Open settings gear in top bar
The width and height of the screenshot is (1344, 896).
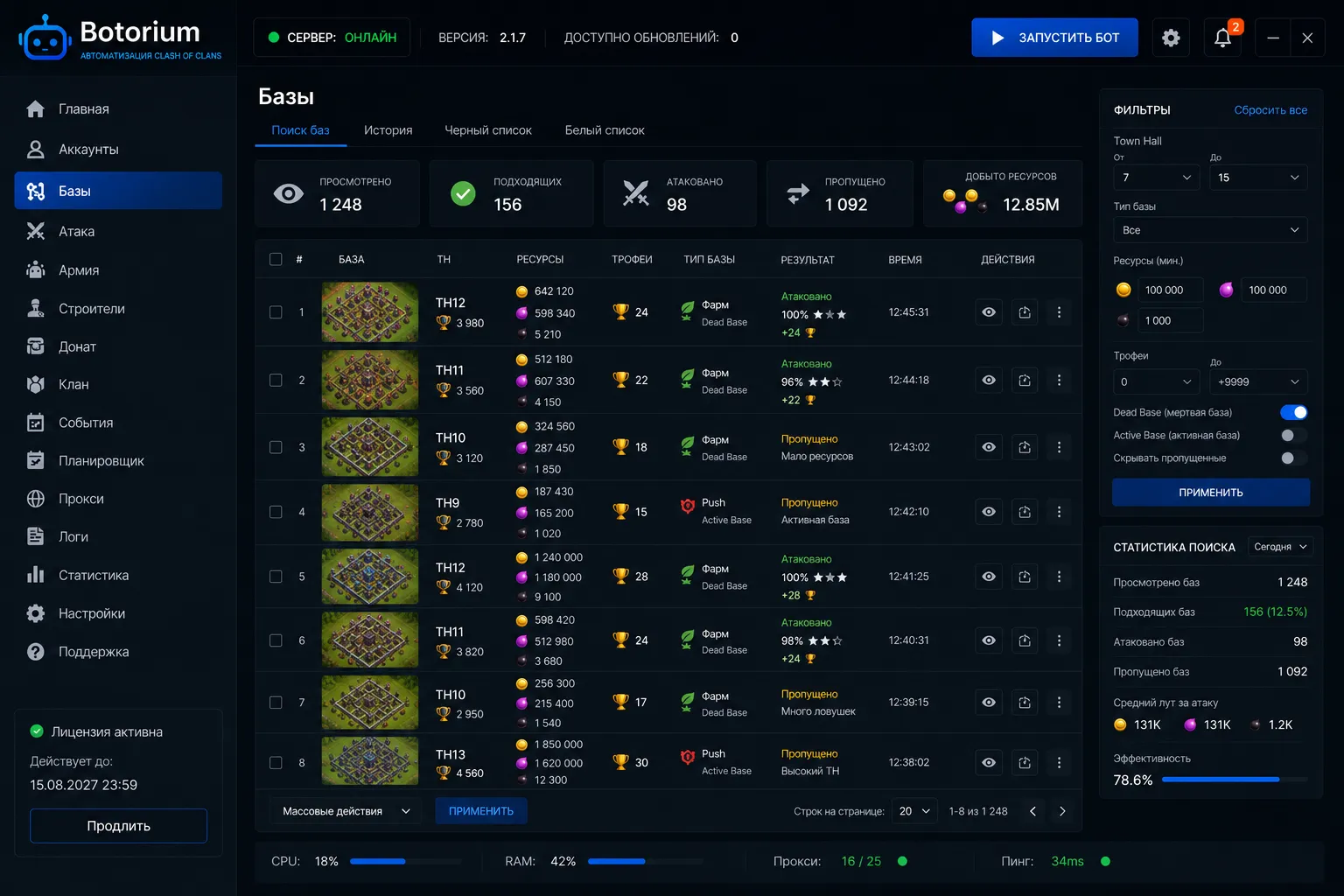coord(1171,38)
